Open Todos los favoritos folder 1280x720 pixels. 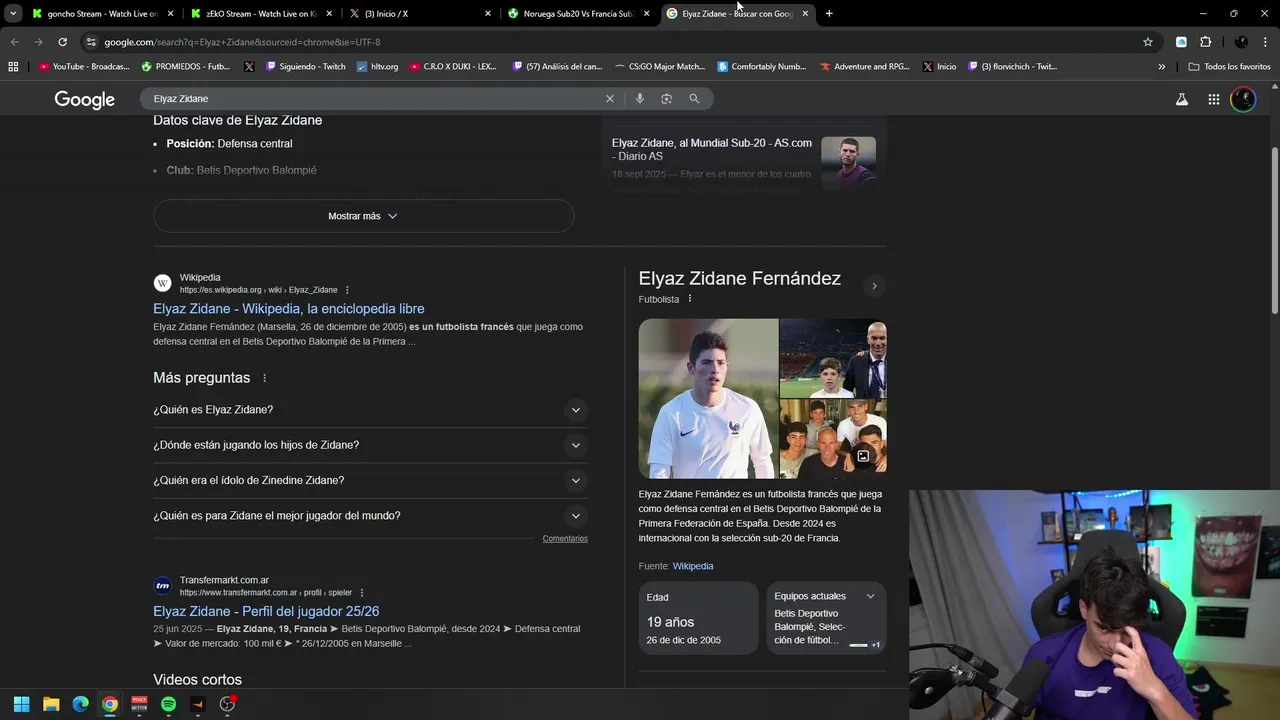tap(1229, 67)
